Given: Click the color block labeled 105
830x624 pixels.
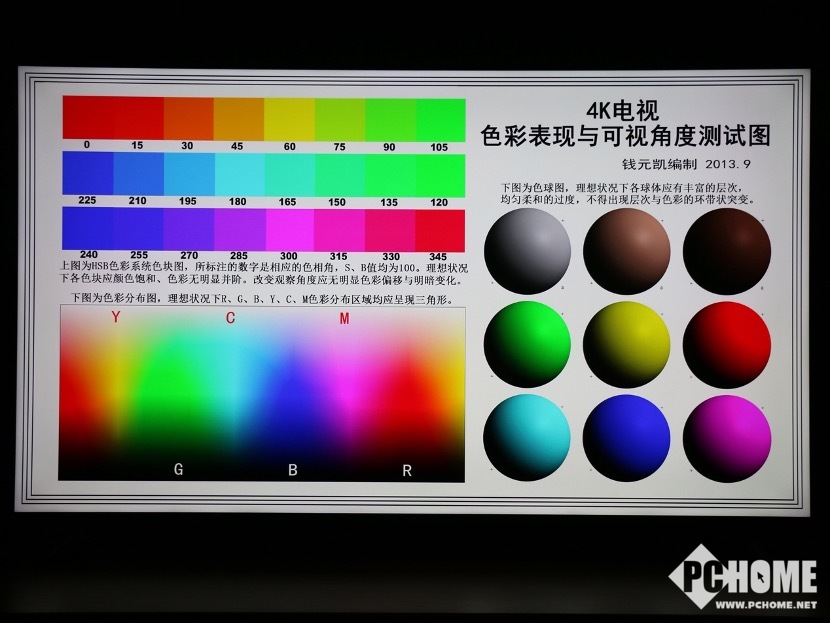Looking at the screenshot, I should 440,121.
